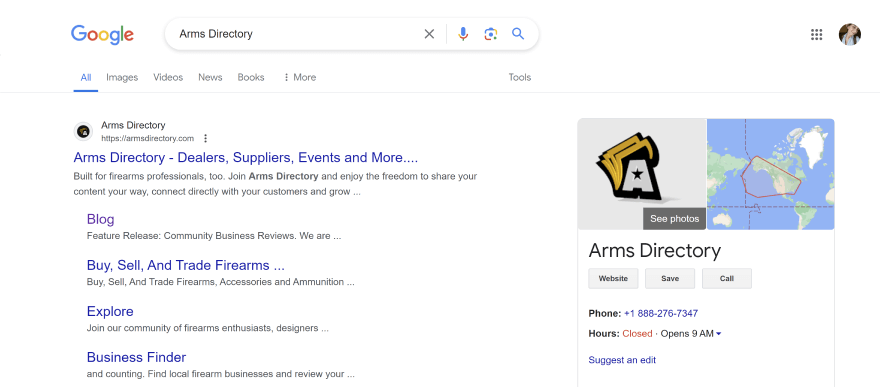Switch to the News tab
Screen dimensions: 881x388
210,77
